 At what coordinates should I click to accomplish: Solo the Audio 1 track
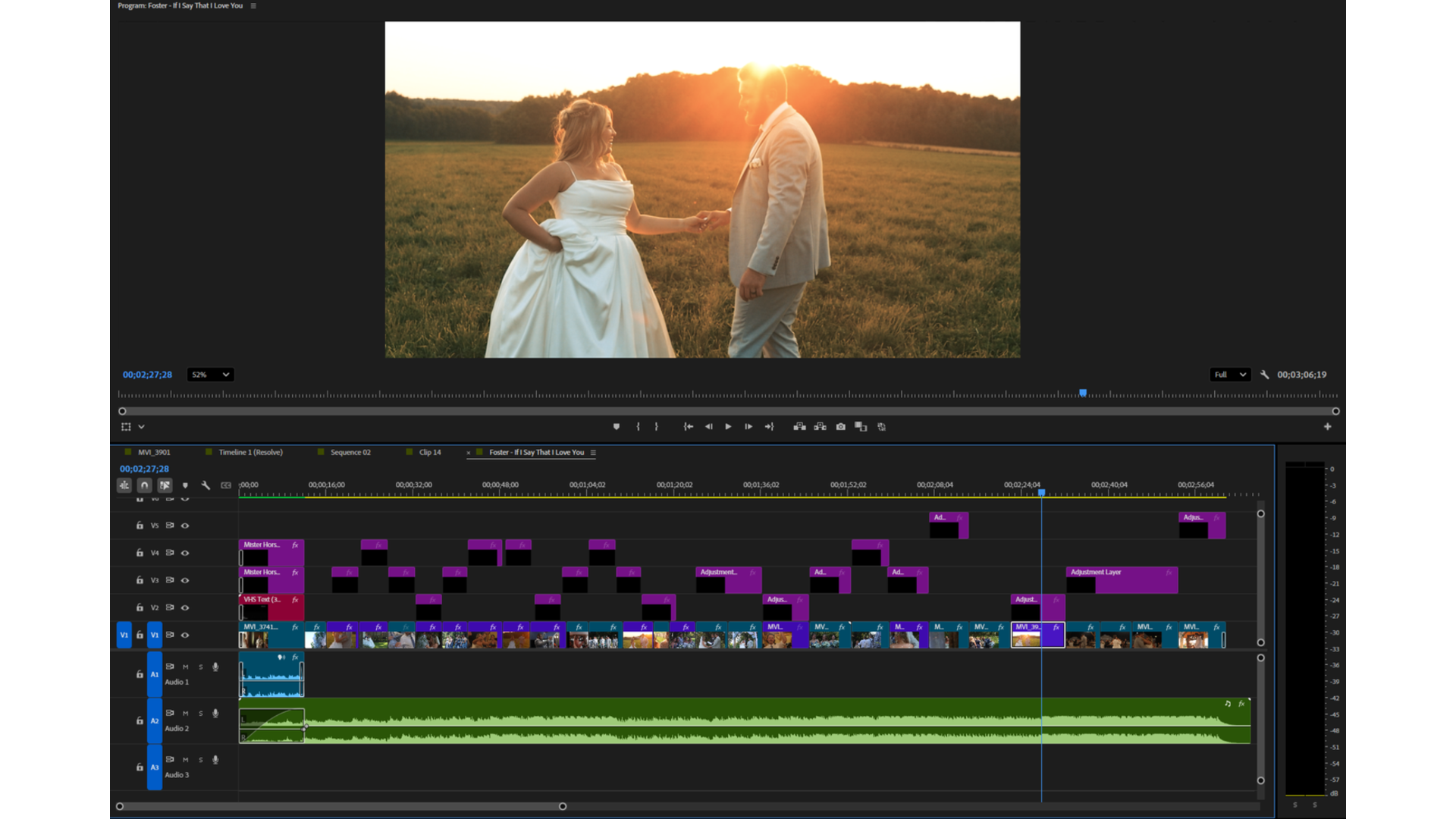tap(201, 667)
